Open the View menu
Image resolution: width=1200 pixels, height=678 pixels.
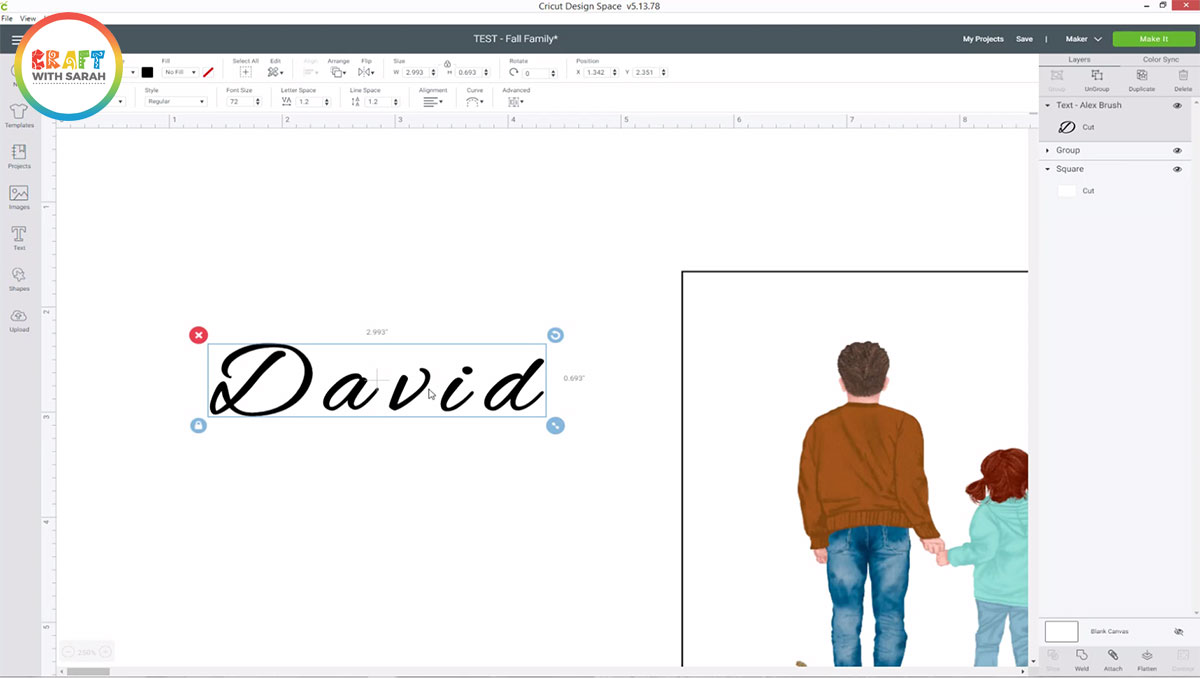click(x=27, y=19)
